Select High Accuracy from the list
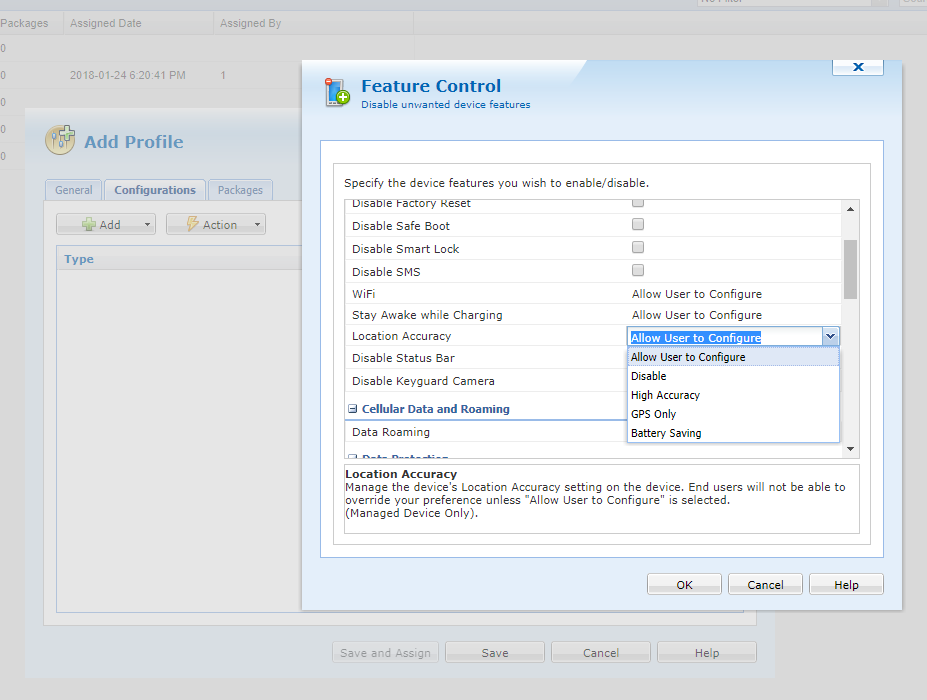This screenshot has width=927, height=700. (x=665, y=395)
